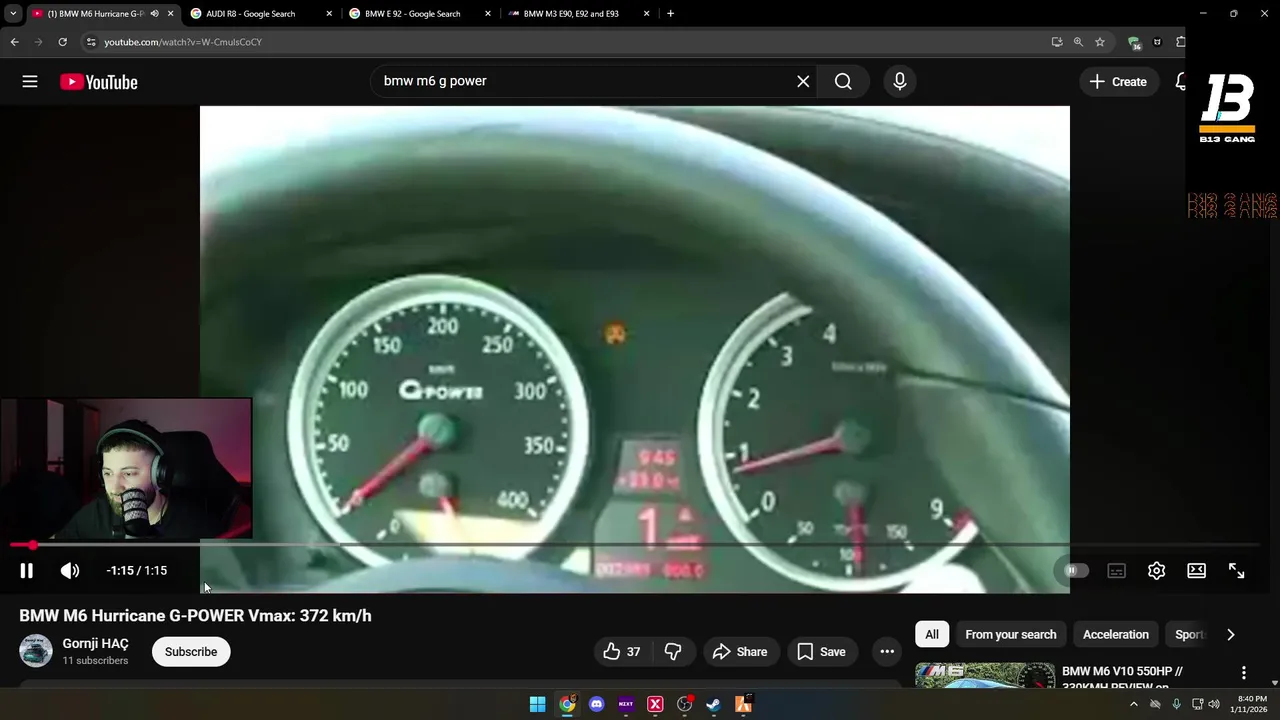This screenshot has height=720, width=1280.
Task: Save video to a playlist
Action: point(821,652)
